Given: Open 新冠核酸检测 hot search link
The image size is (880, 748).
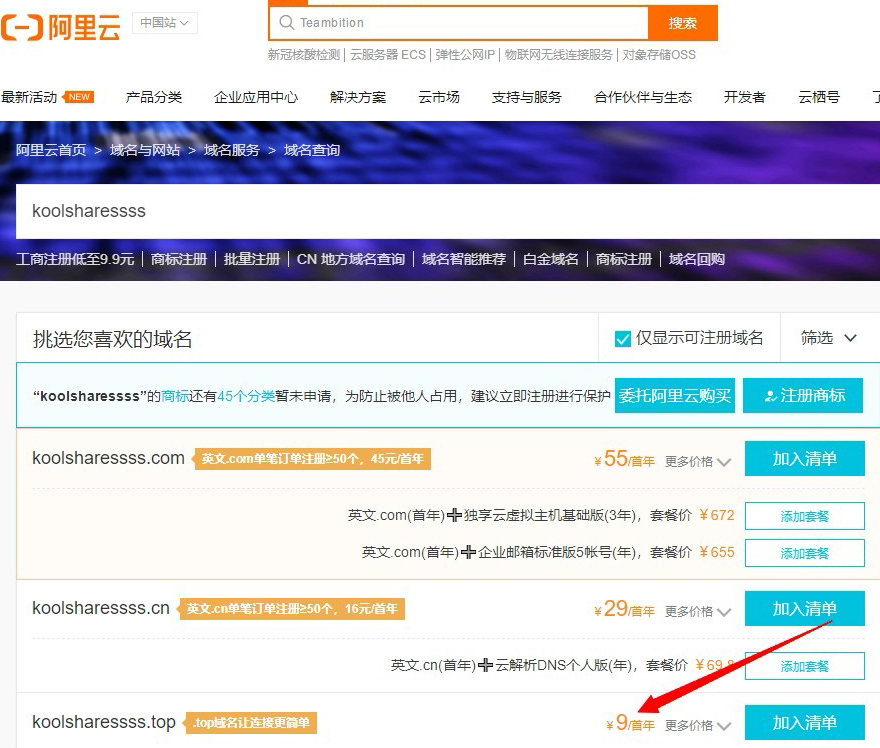Looking at the screenshot, I should (x=304, y=55).
